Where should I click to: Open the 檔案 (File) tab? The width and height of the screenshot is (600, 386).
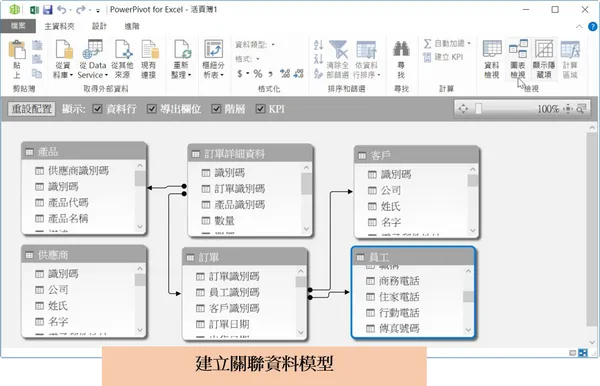click(18, 26)
